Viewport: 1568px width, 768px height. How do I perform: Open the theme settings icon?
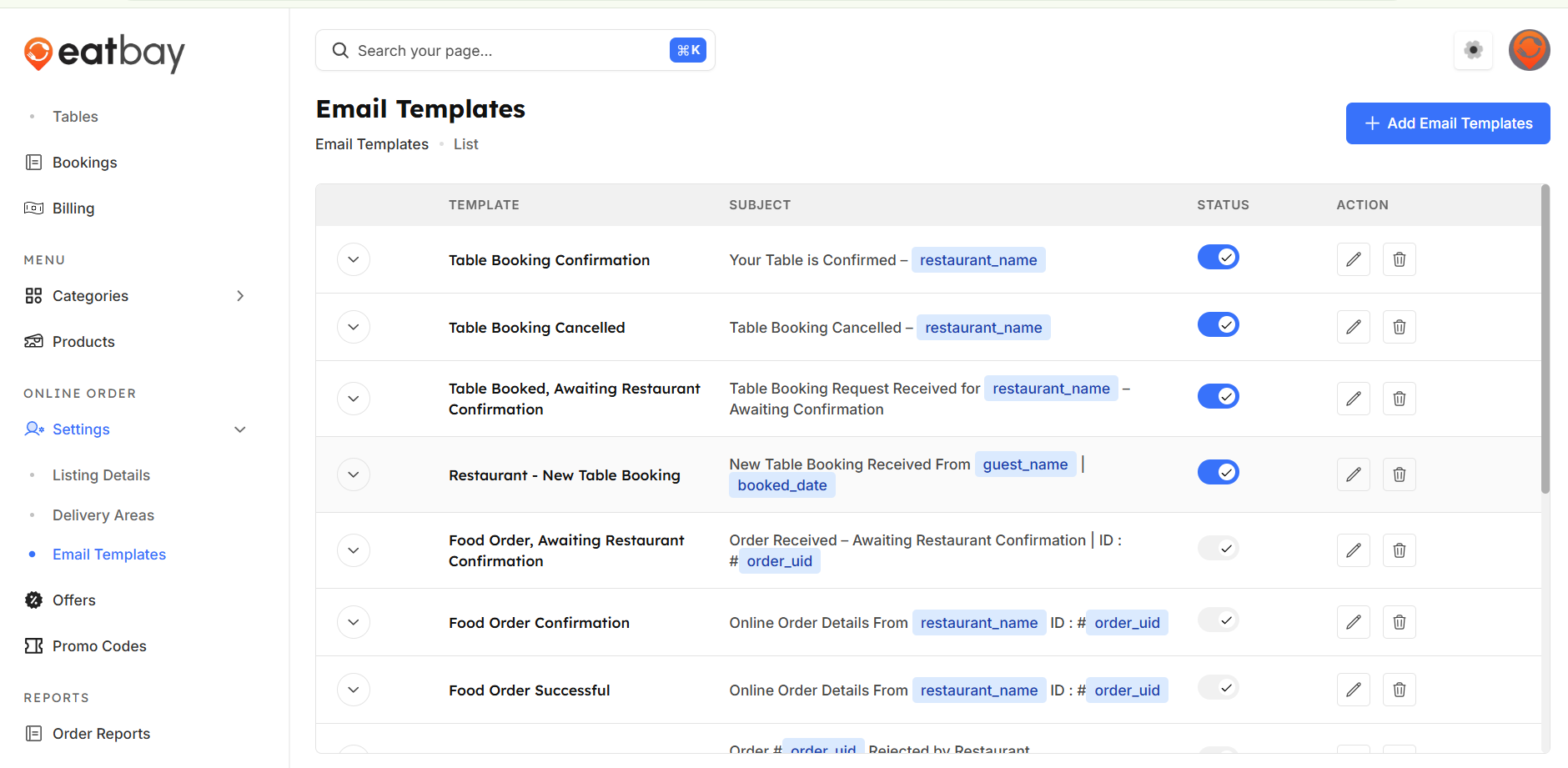click(1473, 50)
